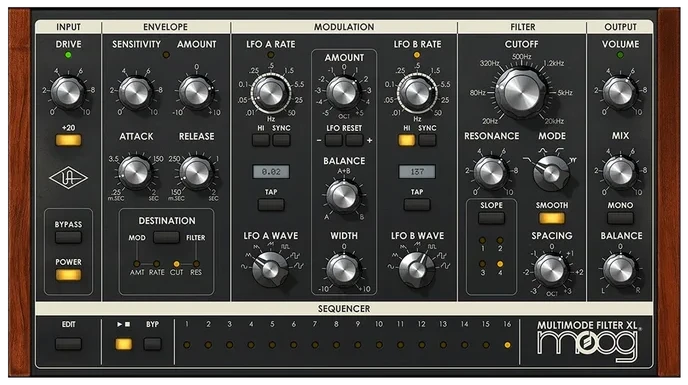Click the output VOLUME knob
The image size is (688, 385).
[x=620, y=93]
